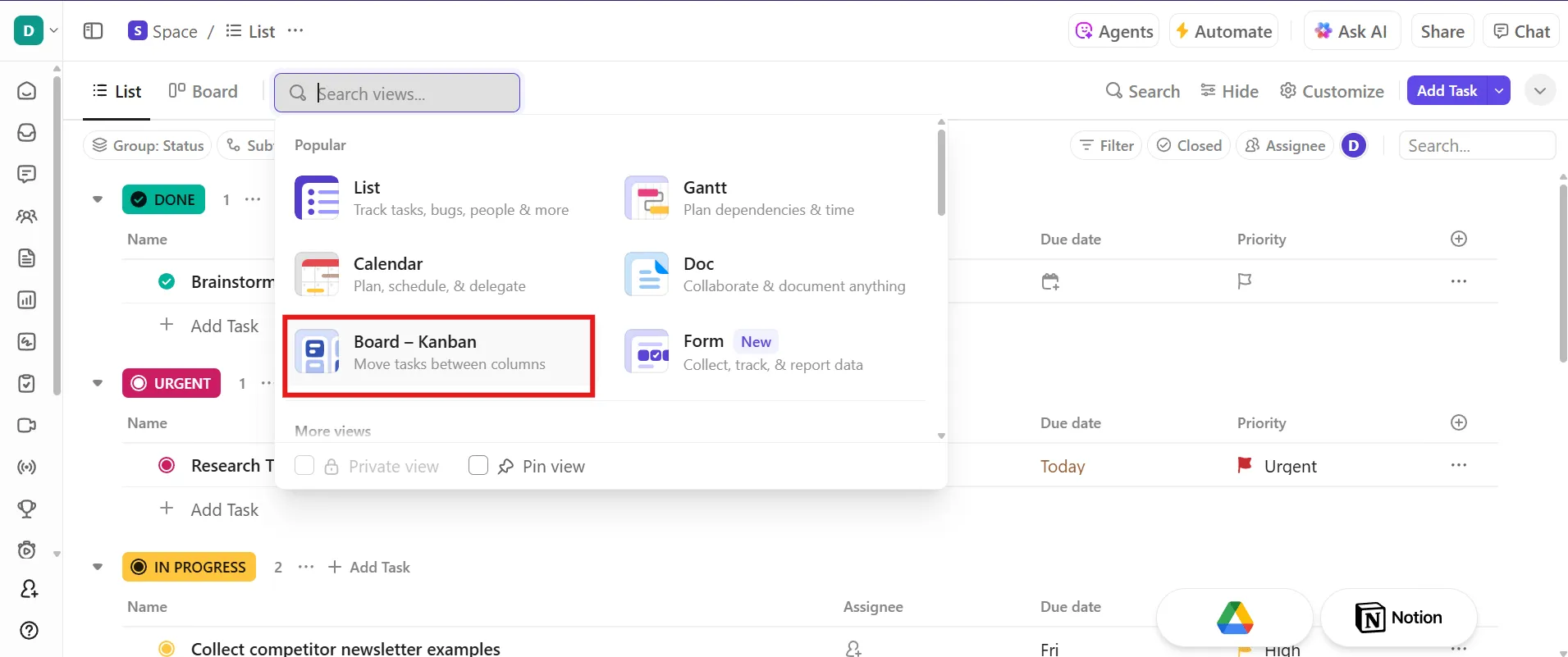1568x657 pixels.
Task: Focus the Search views input
Action: pos(397,93)
